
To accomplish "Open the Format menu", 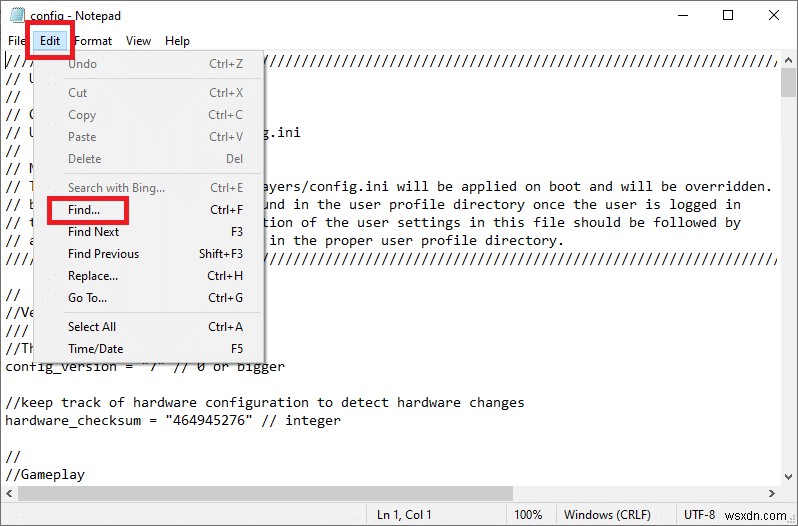I will [93, 41].
